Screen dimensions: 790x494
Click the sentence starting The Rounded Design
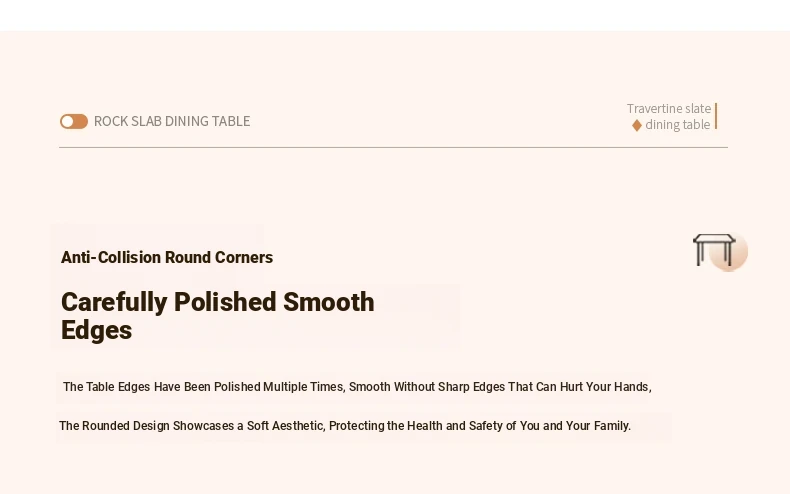click(345, 426)
